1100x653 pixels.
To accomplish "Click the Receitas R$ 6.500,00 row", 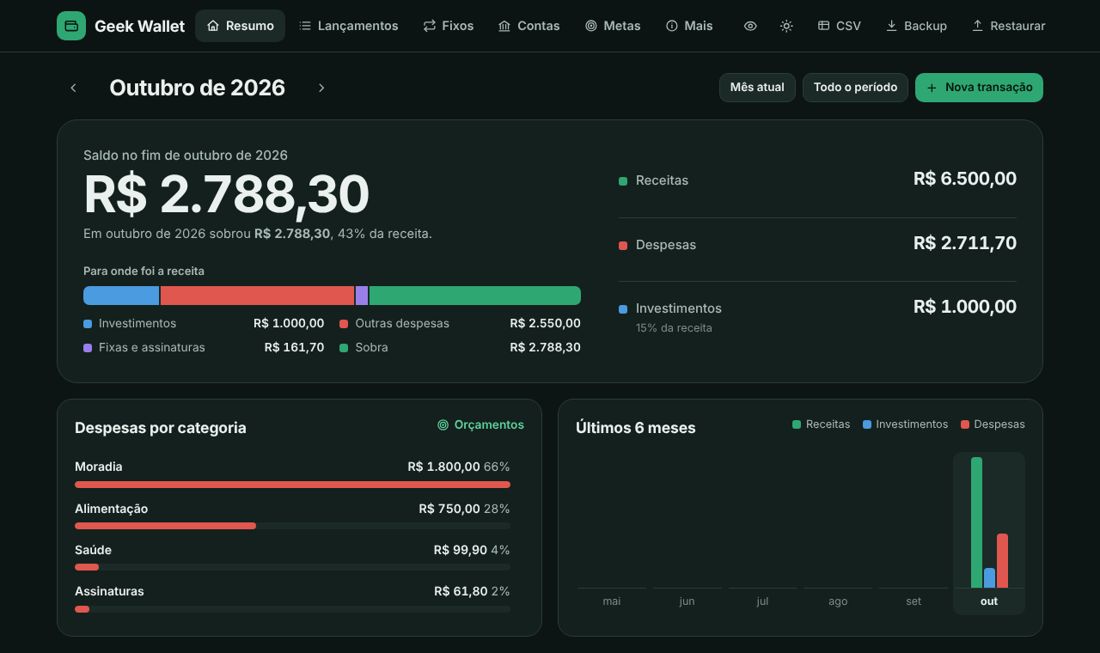I will (817, 180).
